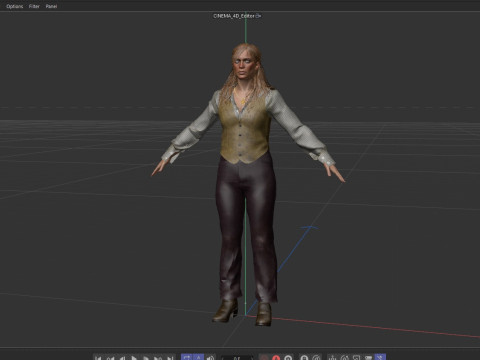
Task: Open the Options menu in the viewport
Action: click(15, 6)
